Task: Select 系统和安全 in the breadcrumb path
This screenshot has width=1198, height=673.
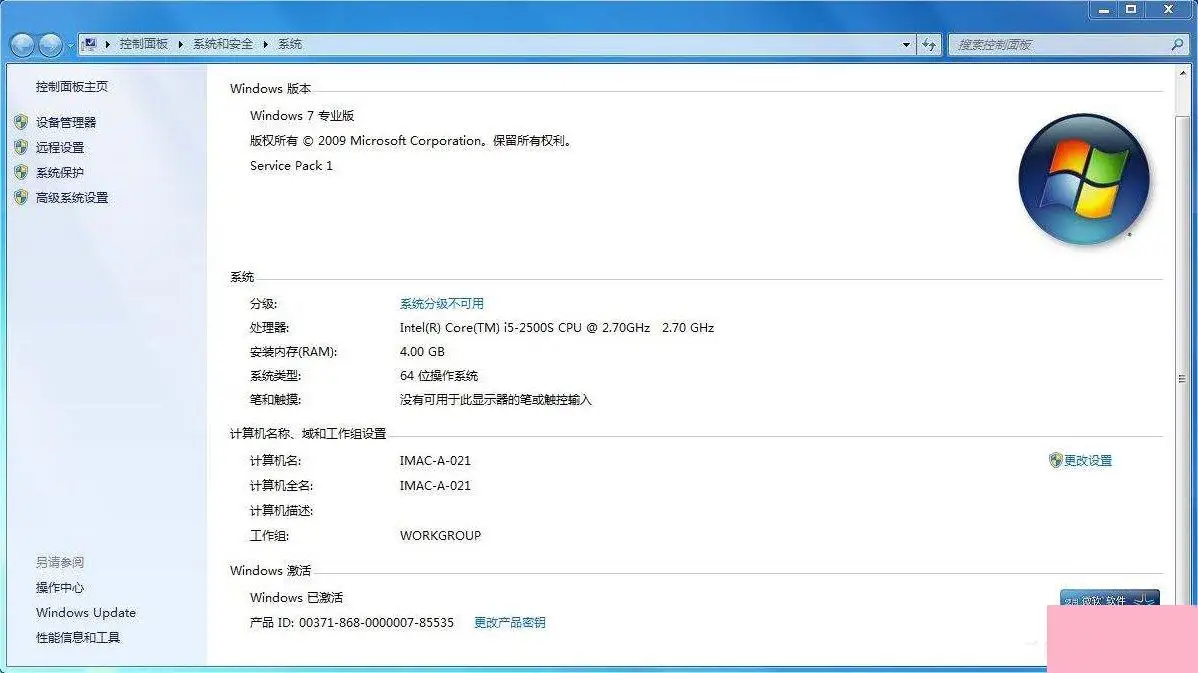Action: click(x=222, y=44)
